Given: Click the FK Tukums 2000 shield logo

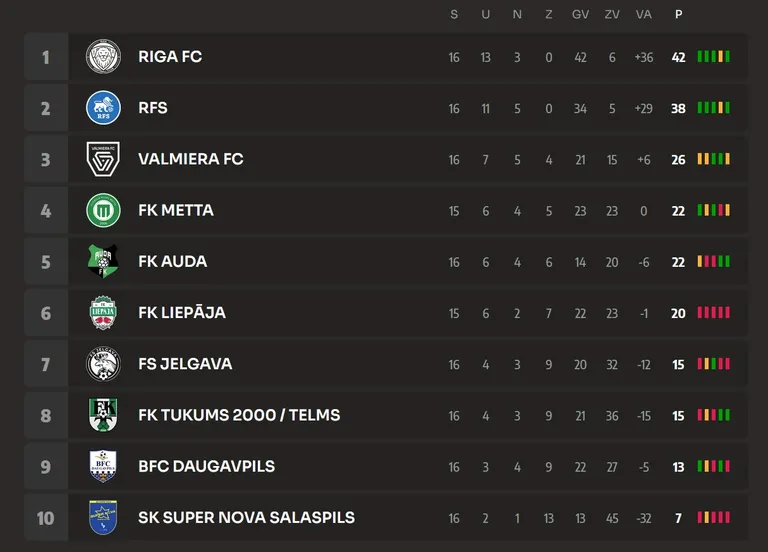Looking at the screenshot, I should point(103,415).
